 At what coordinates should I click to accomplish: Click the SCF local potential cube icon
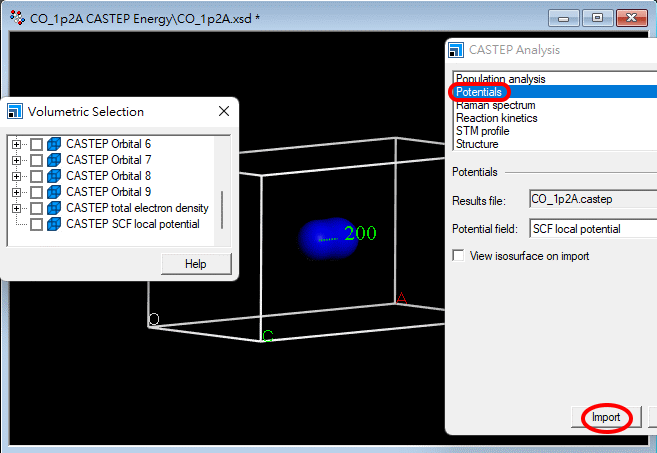tap(54, 224)
